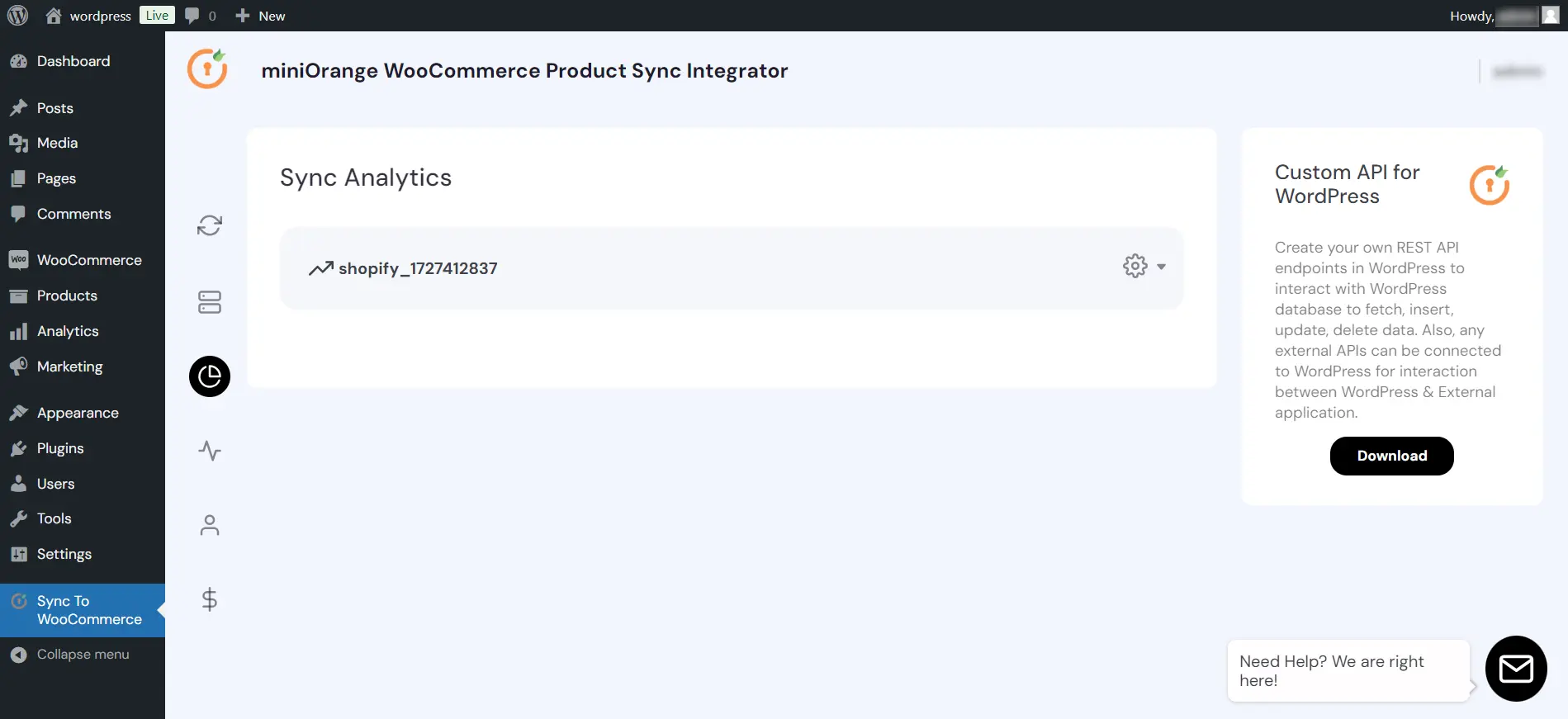Click the Custom API for WordPress title

pyautogui.click(x=1348, y=184)
